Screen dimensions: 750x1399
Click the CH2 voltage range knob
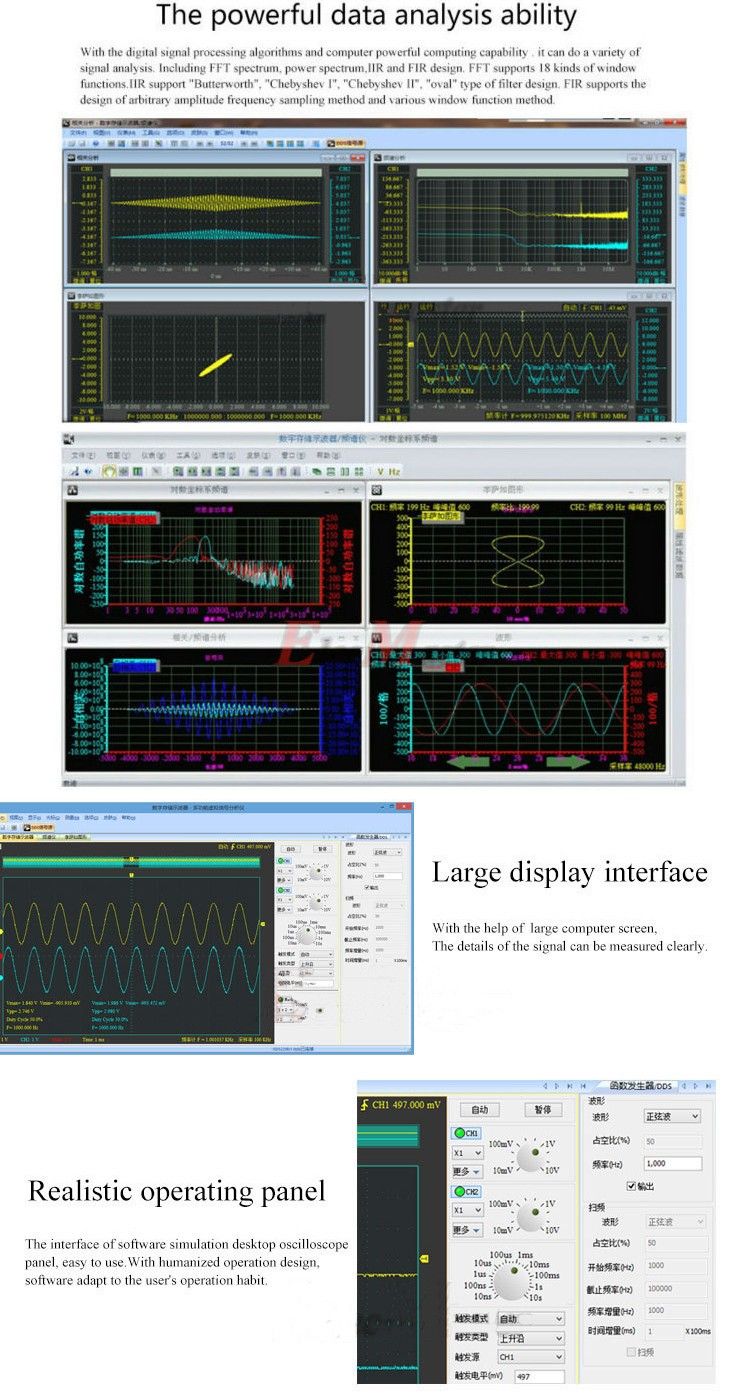tap(529, 1216)
